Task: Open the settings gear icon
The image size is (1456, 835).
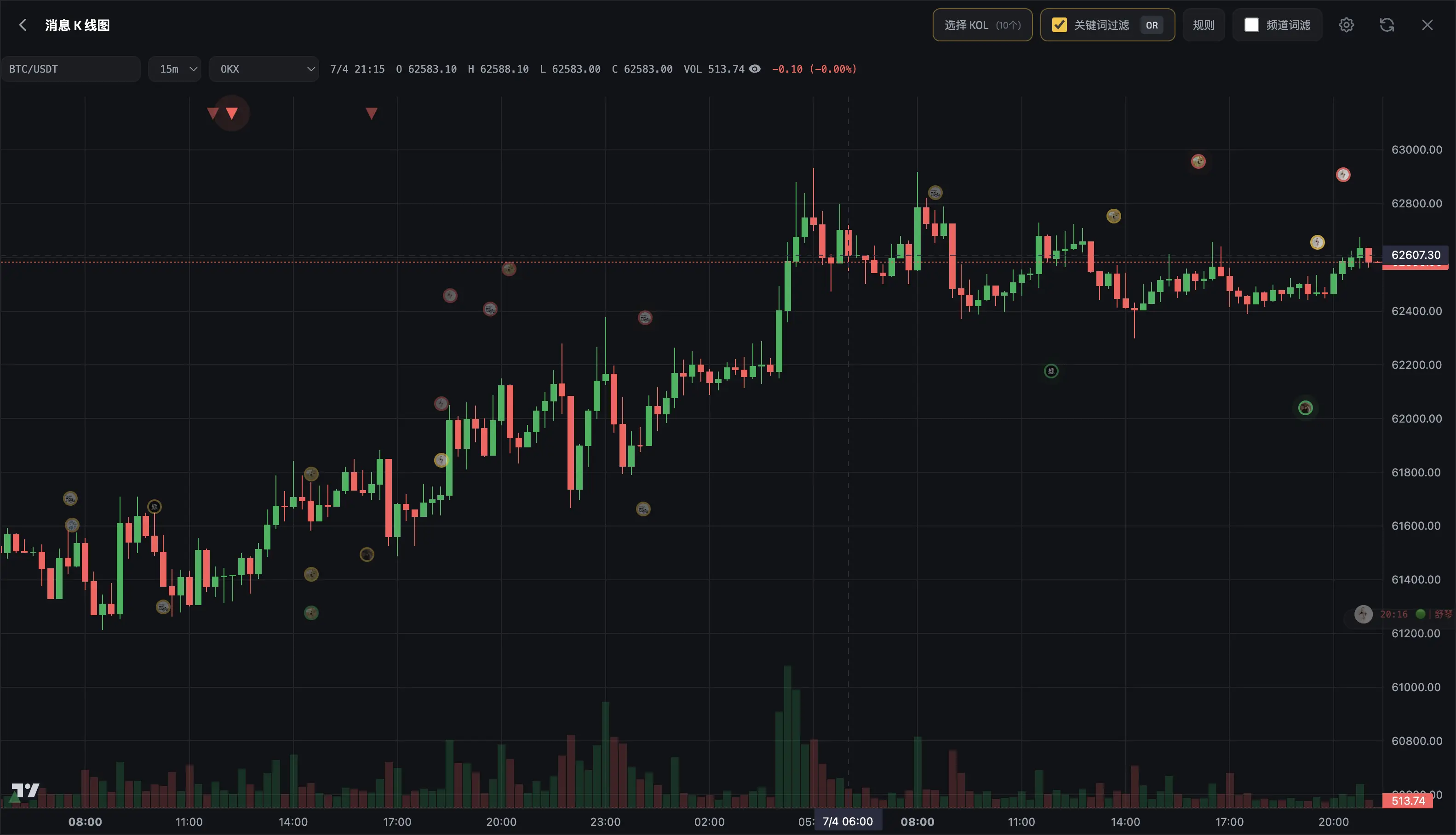Action: 1347,25
